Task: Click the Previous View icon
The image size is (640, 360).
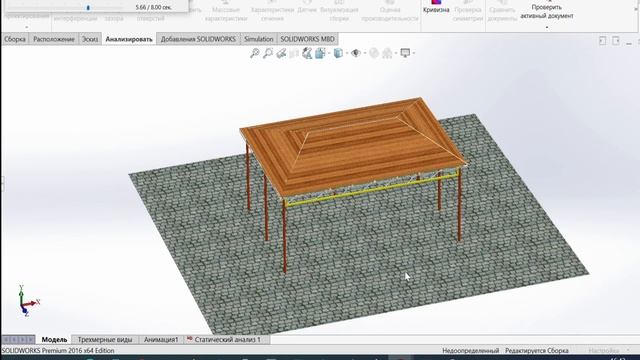Action: (281, 53)
